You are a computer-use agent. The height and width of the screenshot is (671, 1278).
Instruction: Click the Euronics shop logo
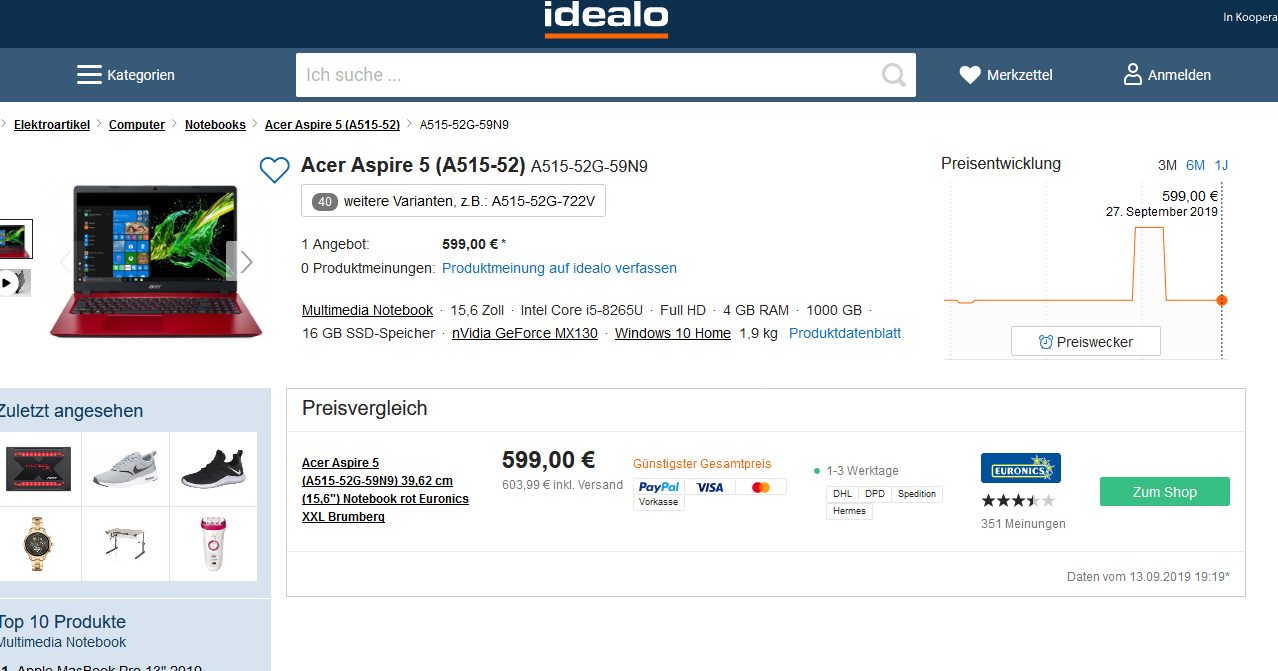tap(1020, 468)
